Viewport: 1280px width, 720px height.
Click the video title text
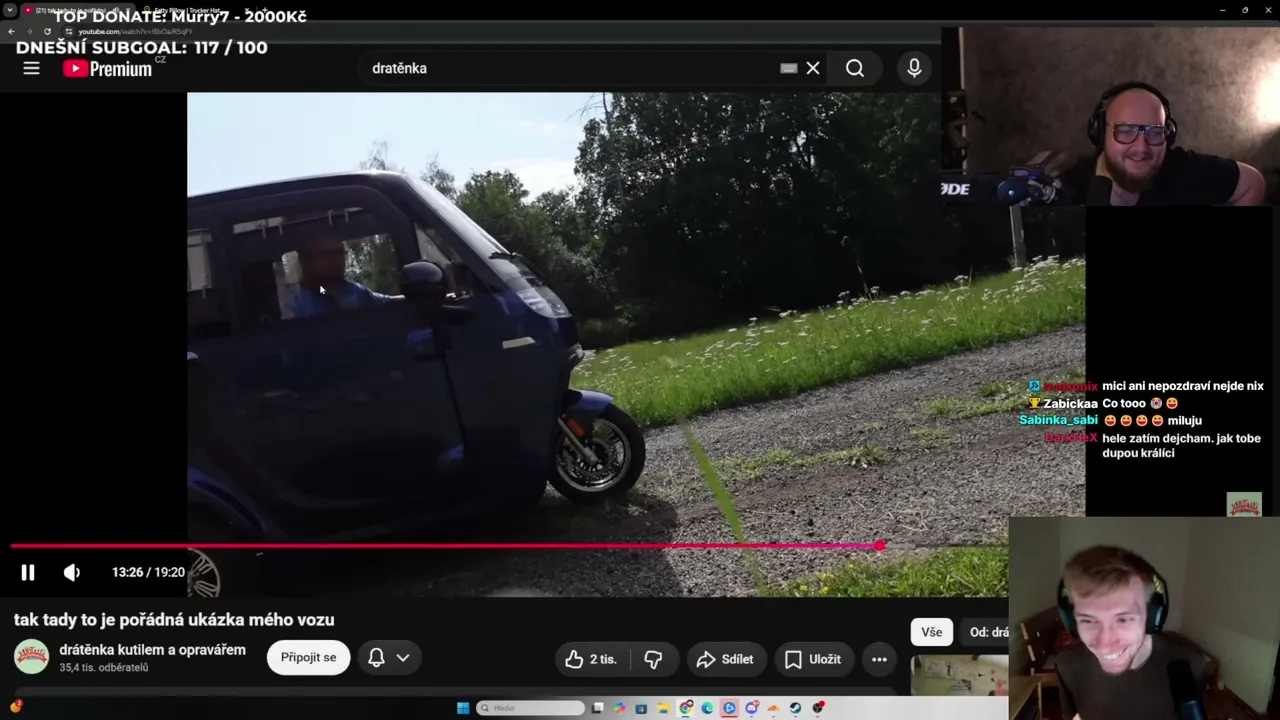click(174, 620)
